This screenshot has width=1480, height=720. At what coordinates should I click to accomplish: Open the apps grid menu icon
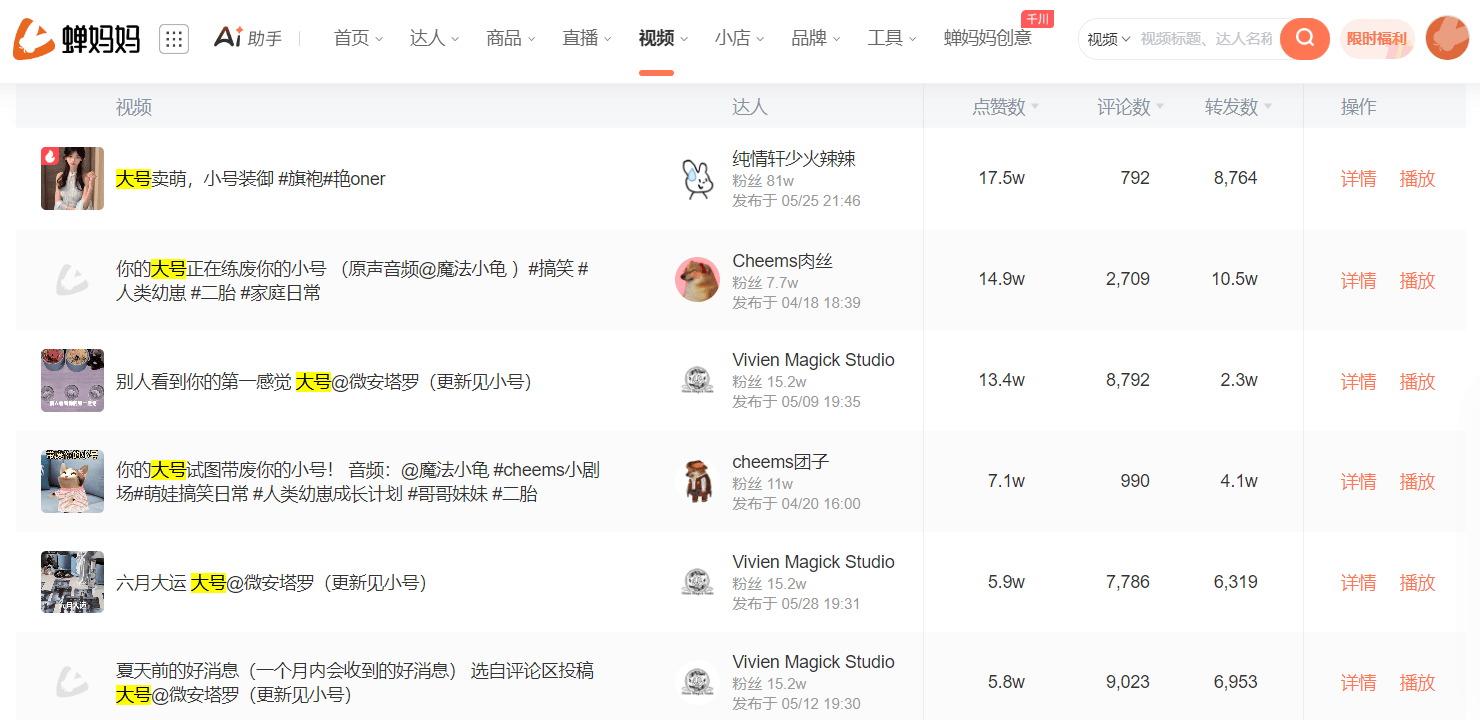point(174,39)
